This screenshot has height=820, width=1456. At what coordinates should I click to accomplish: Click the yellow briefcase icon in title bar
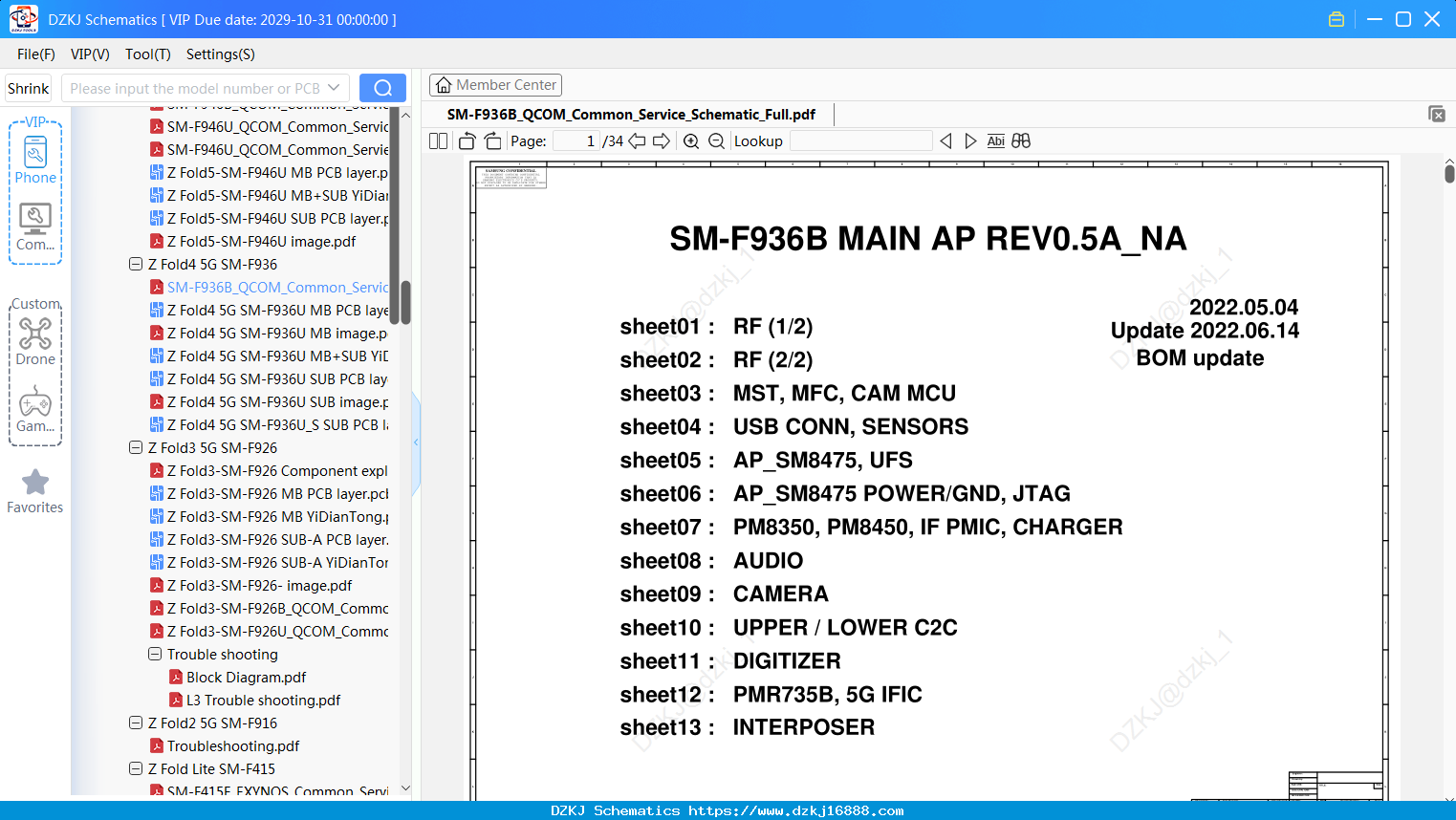coord(1336,19)
